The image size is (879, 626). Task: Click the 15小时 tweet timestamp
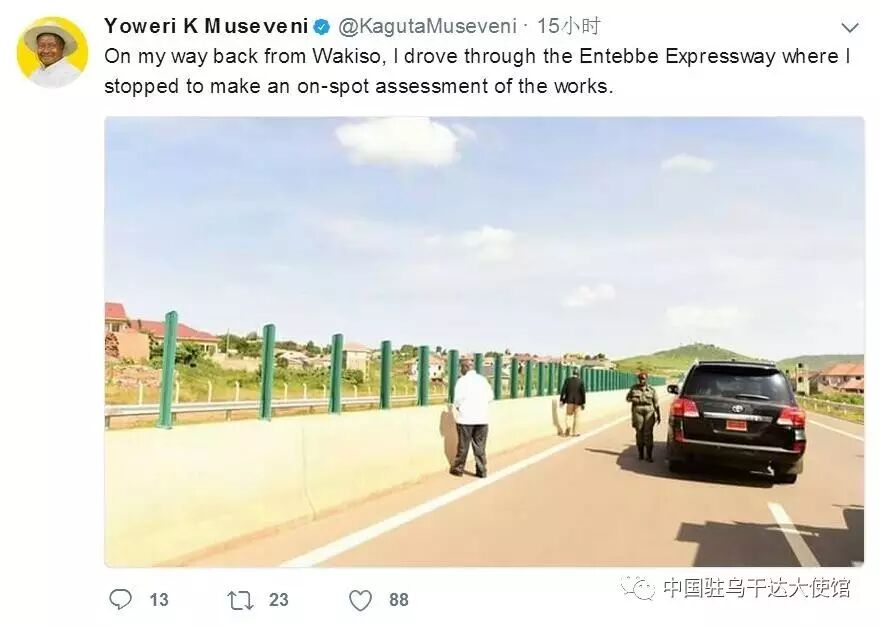[x=568, y=26]
